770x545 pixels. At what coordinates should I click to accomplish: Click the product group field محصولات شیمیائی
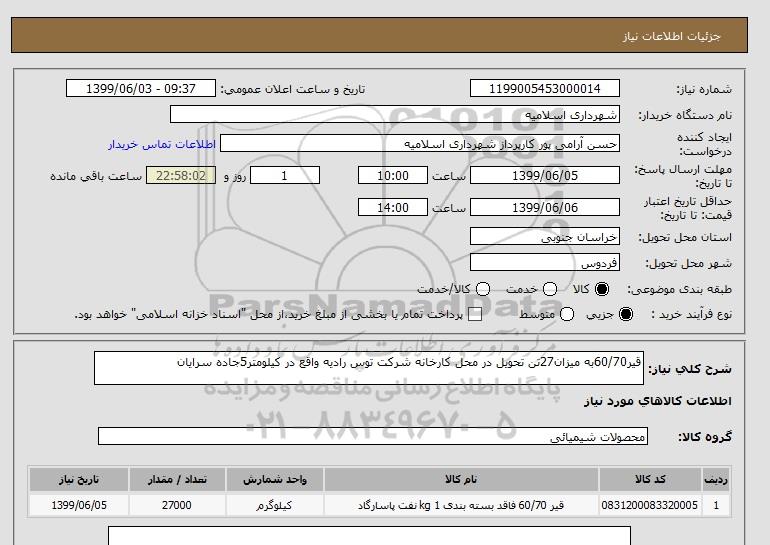(373, 436)
